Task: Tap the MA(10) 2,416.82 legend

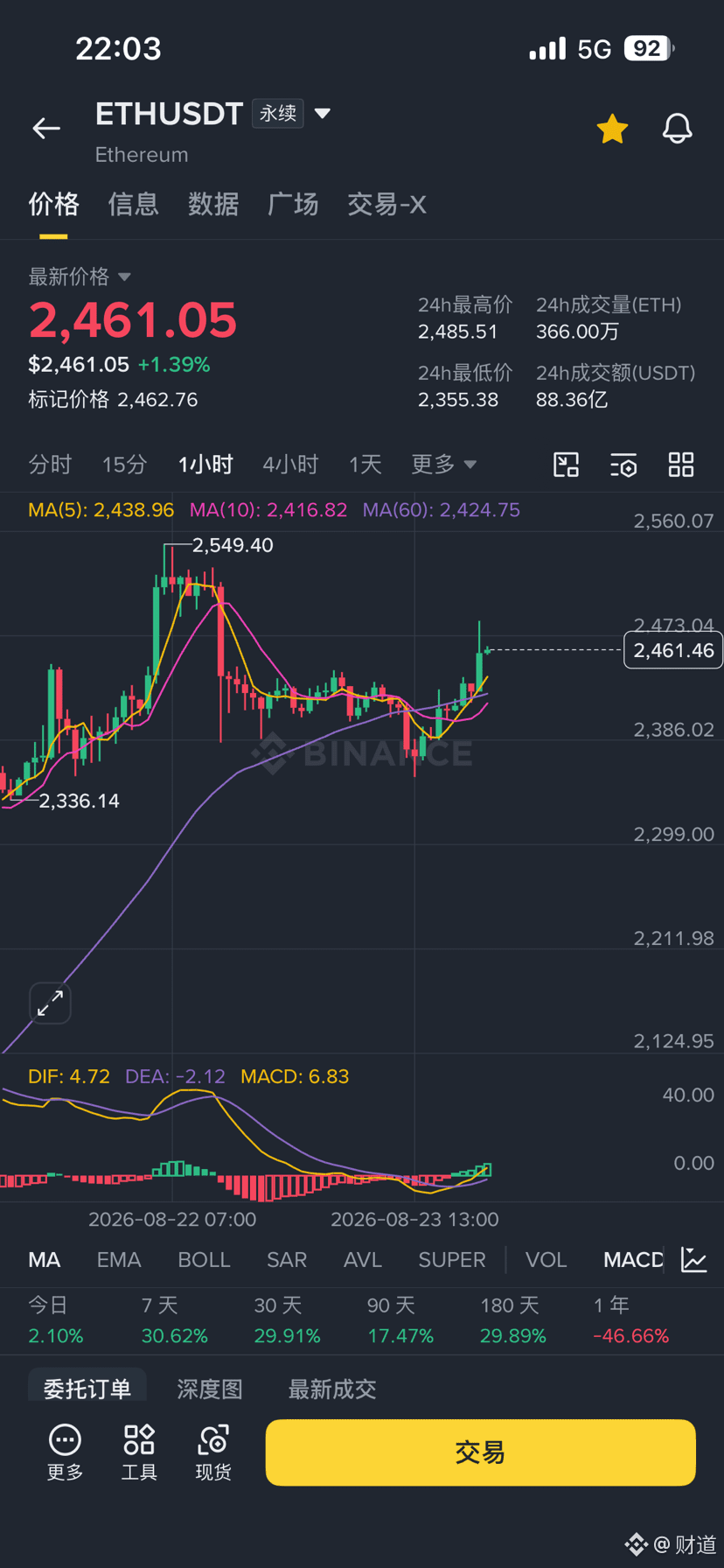Action: point(268,510)
